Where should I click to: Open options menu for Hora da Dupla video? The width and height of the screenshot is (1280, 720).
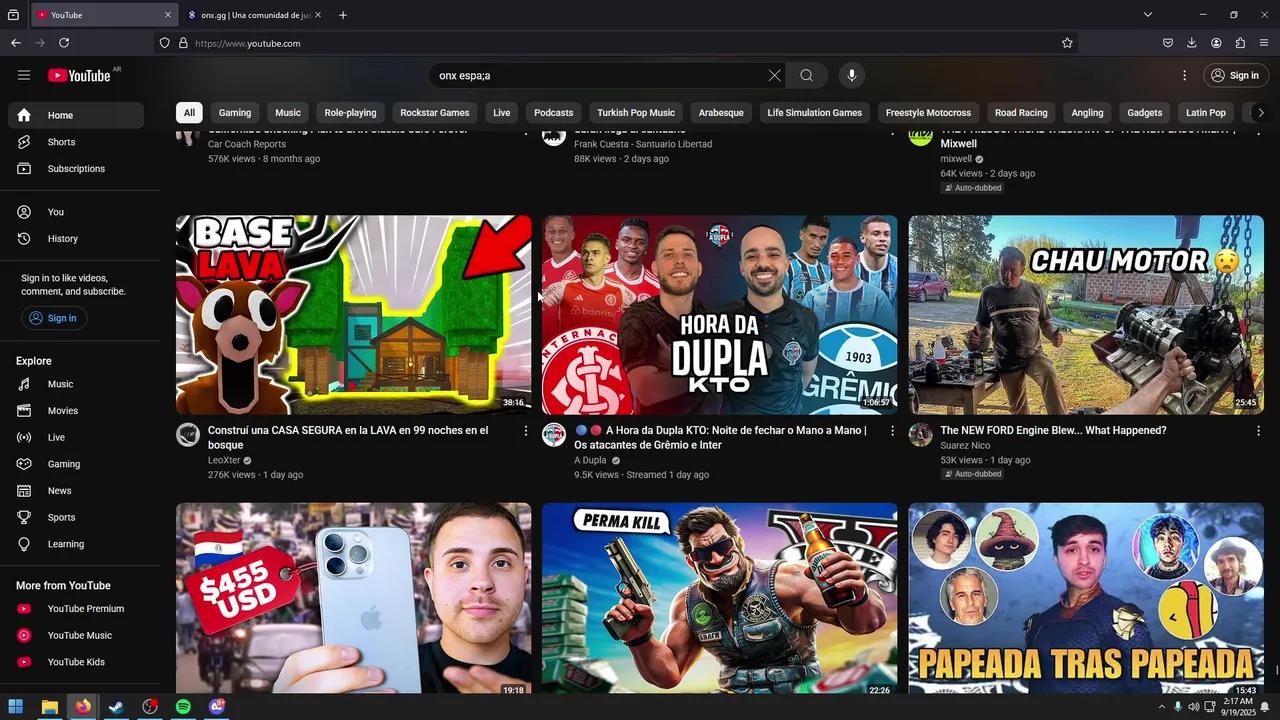(x=892, y=431)
